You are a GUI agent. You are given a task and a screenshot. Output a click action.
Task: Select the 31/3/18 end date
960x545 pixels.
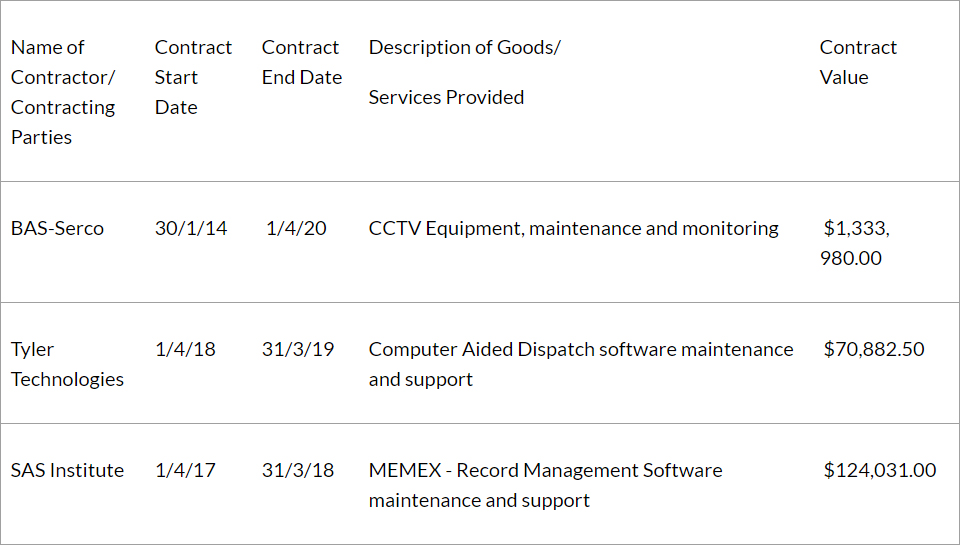pos(298,470)
